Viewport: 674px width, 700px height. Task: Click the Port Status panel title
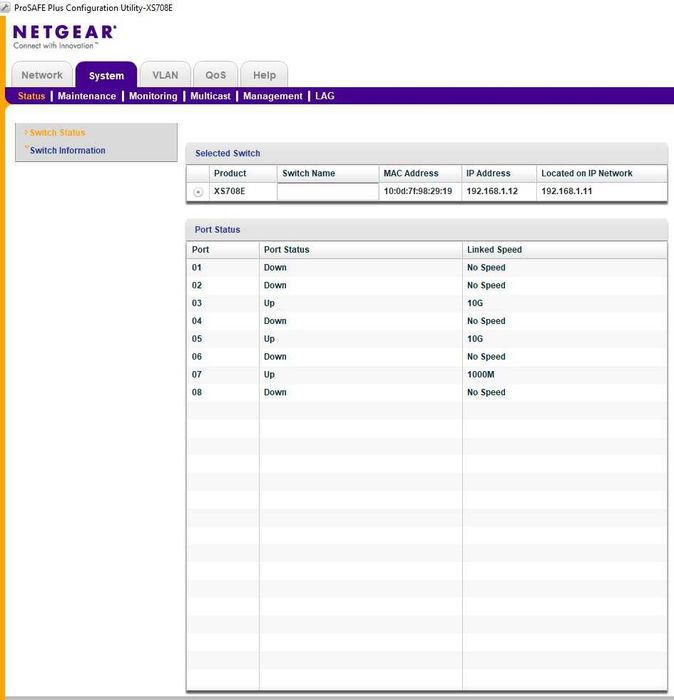tap(217, 229)
